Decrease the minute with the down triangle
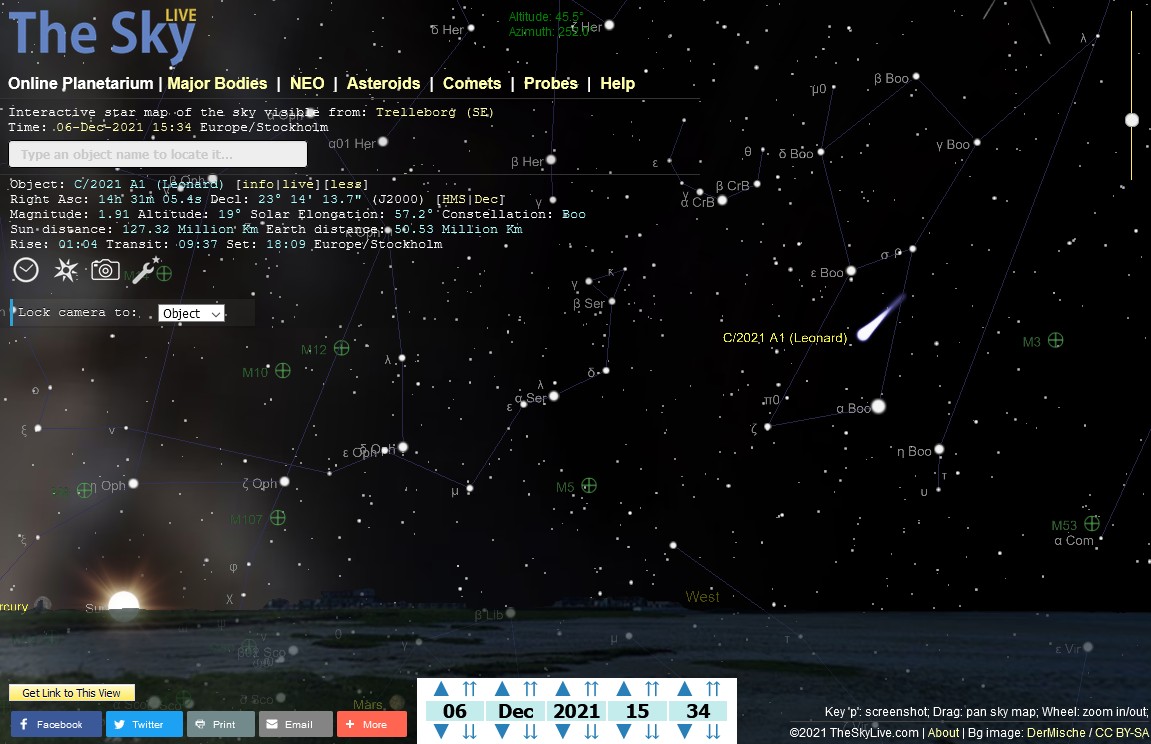The height and width of the screenshot is (744, 1151). 685,732
